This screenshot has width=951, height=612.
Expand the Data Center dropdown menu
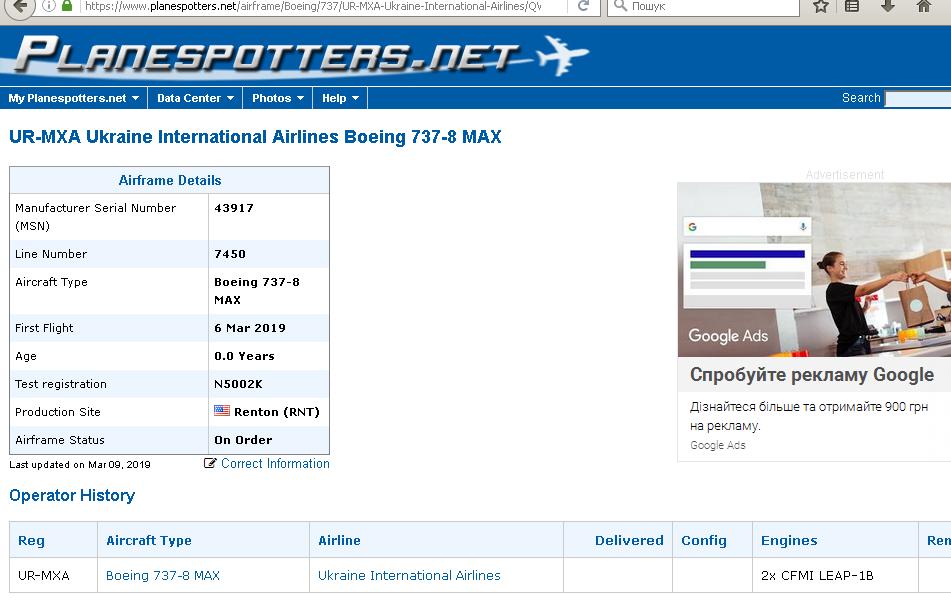195,98
